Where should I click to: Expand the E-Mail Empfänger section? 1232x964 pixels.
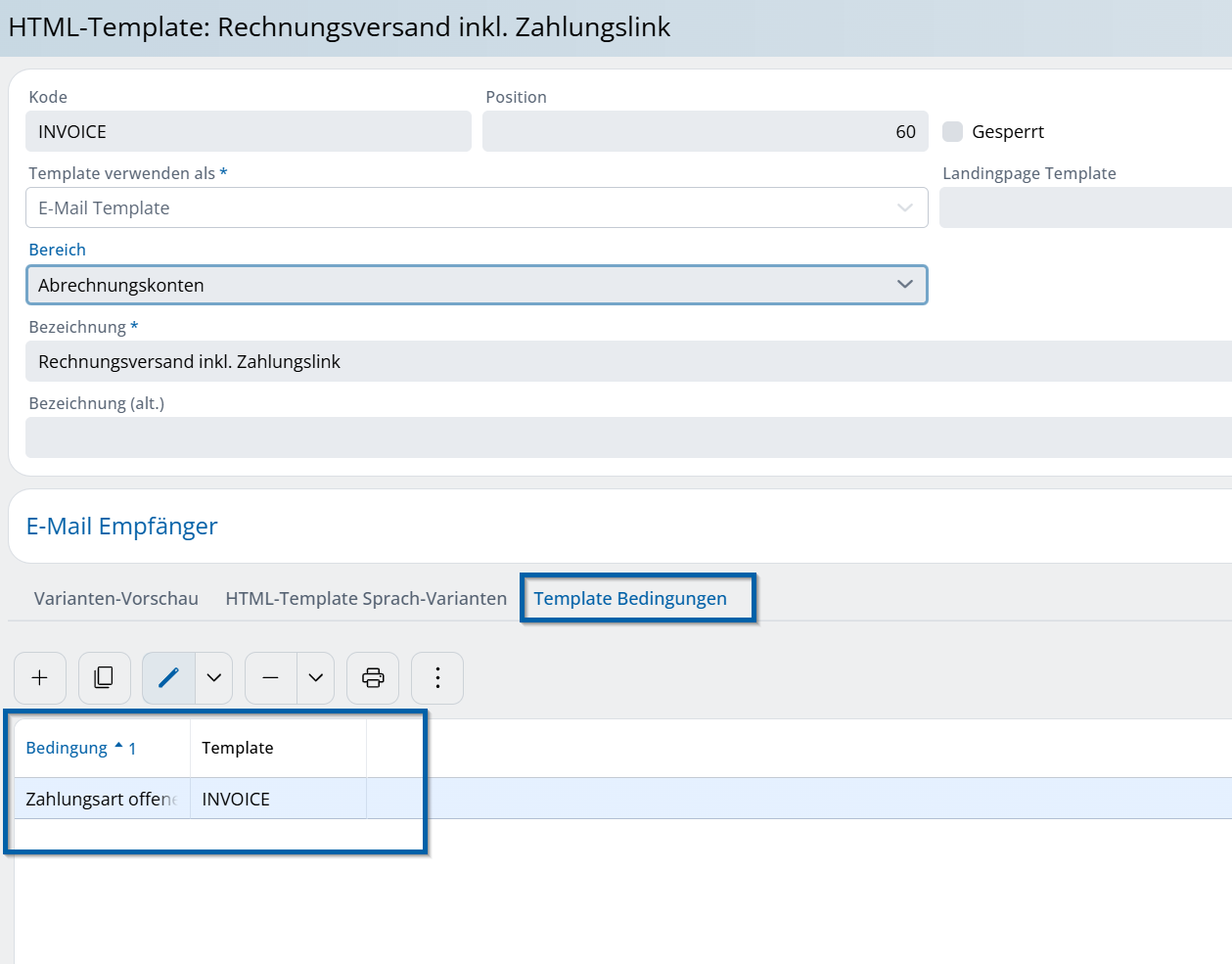pyautogui.click(x=122, y=527)
